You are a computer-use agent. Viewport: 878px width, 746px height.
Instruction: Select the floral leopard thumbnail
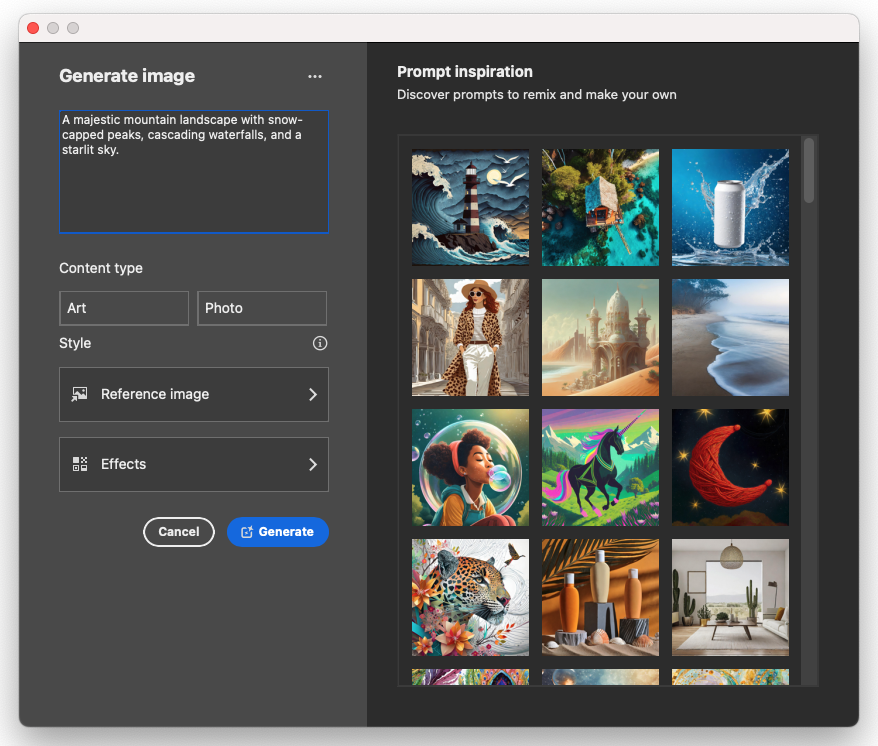pos(470,597)
